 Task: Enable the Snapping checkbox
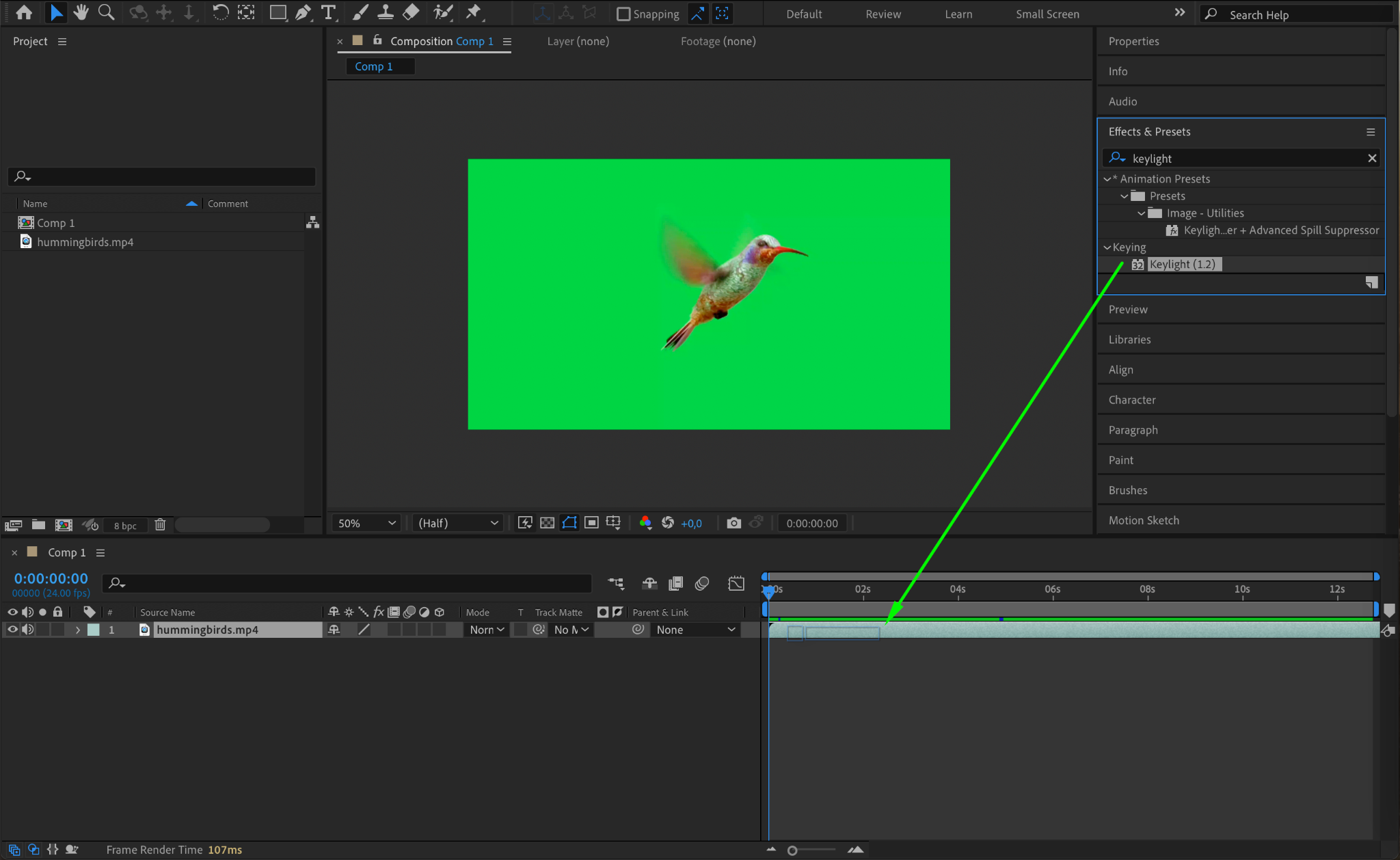pyautogui.click(x=623, y=14)
